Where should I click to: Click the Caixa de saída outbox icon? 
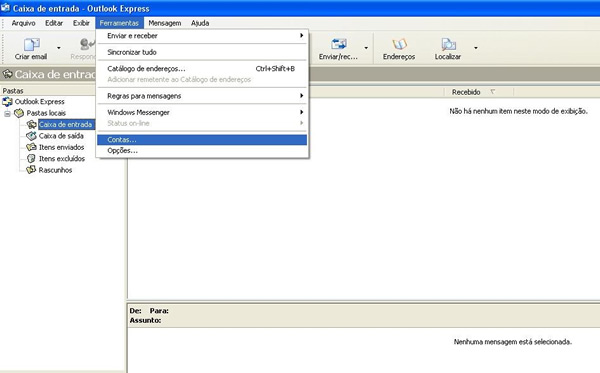coord(31,136)
